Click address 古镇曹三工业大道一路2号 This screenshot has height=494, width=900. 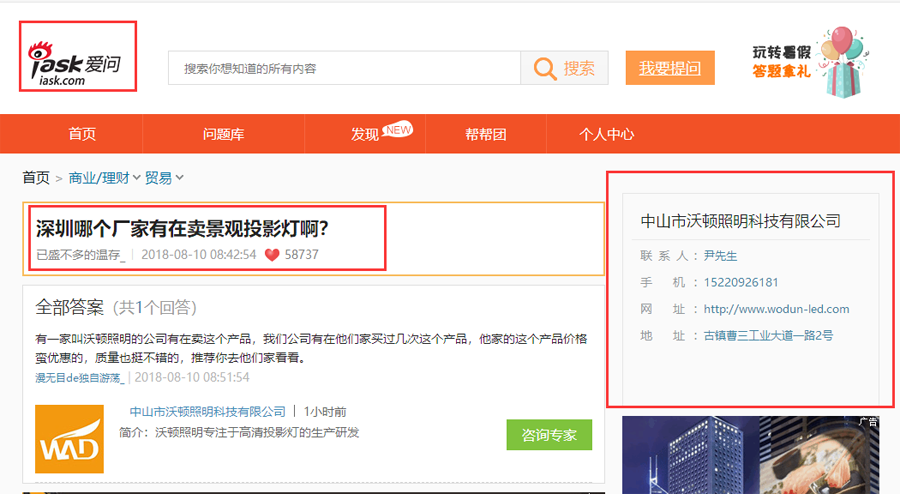tap(768, 336)
